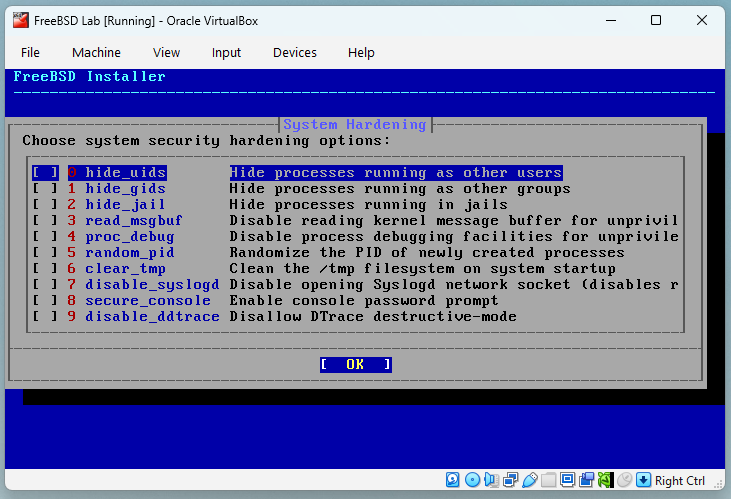Click 'Hide processes running as other groups' description
The width and height of the screenshot is (731, 499).
pos(400,188)
